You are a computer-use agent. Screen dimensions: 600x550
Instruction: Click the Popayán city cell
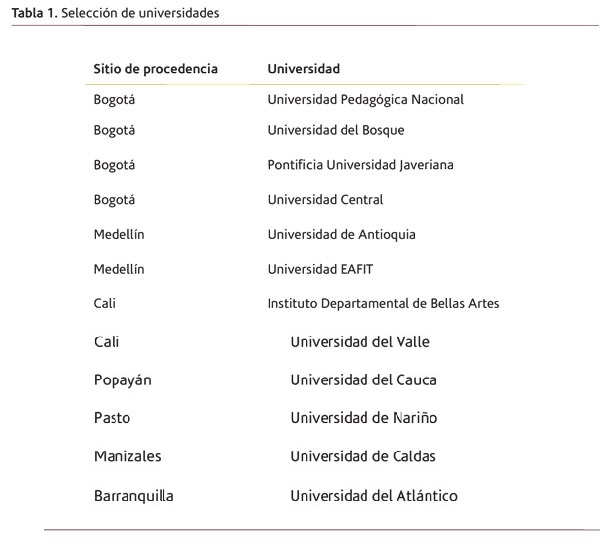point(123,380)
